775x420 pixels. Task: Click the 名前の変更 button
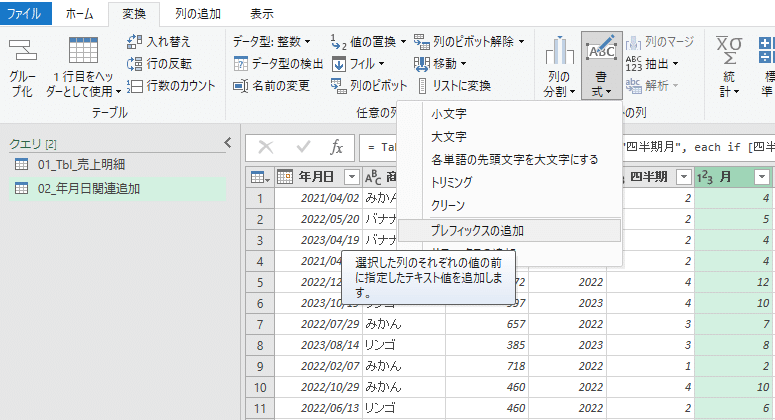[x=271, y=85]
